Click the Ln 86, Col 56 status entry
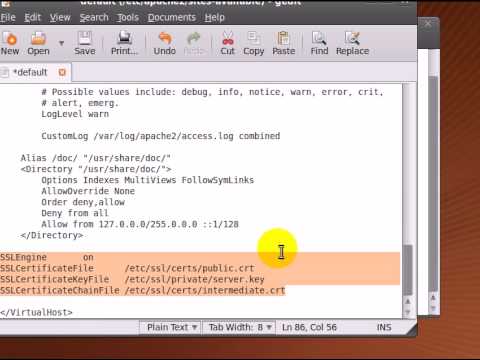 (309, 327)
